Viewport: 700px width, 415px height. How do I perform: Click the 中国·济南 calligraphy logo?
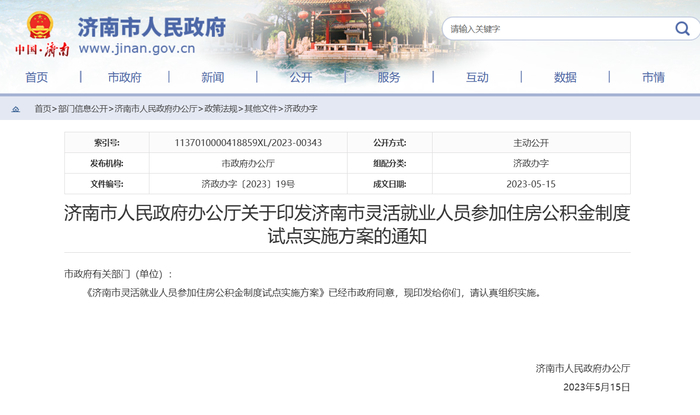[42, 49]
